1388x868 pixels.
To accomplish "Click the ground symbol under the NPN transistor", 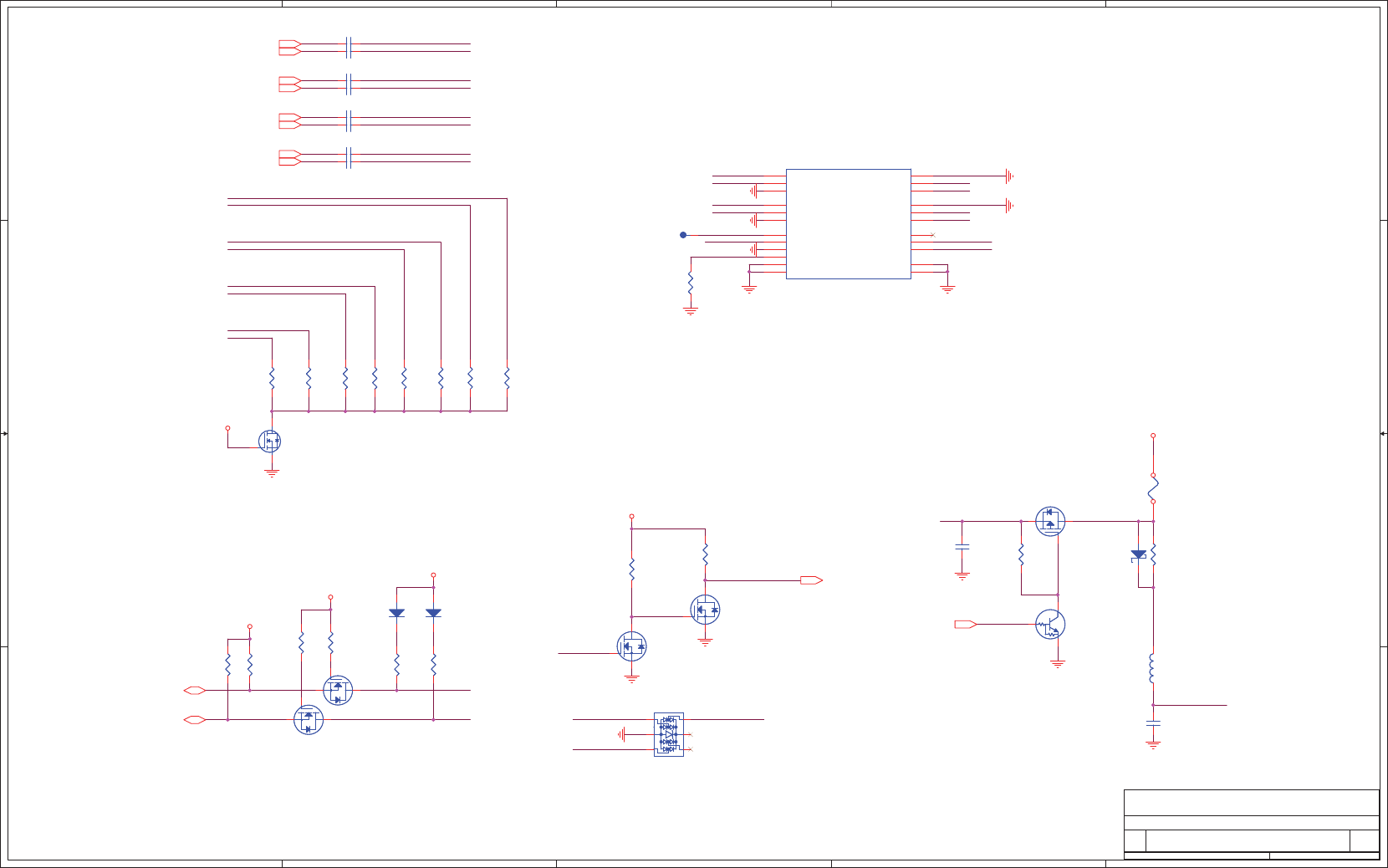I will tap(1058, 664).
